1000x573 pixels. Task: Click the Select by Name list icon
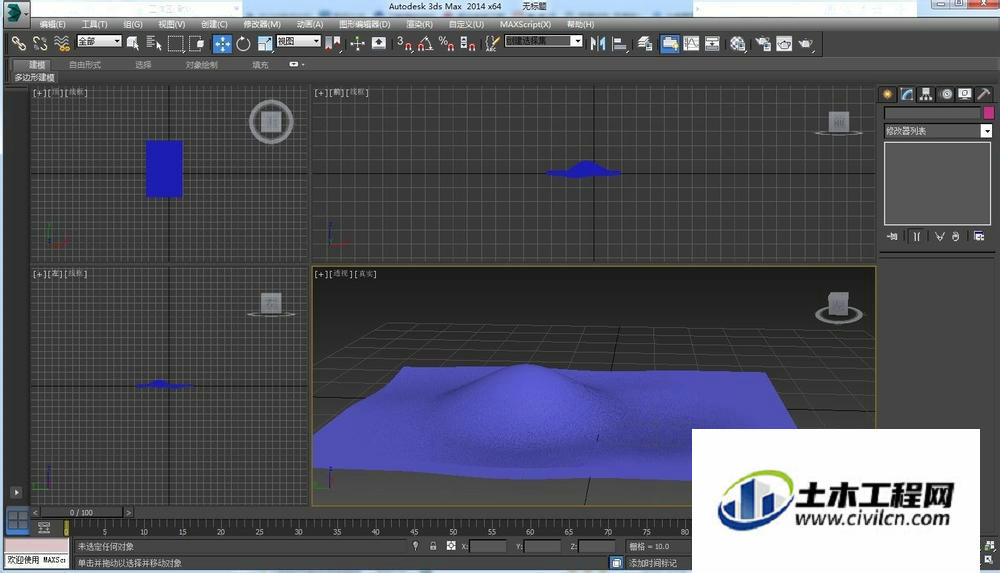pos(154,43)
